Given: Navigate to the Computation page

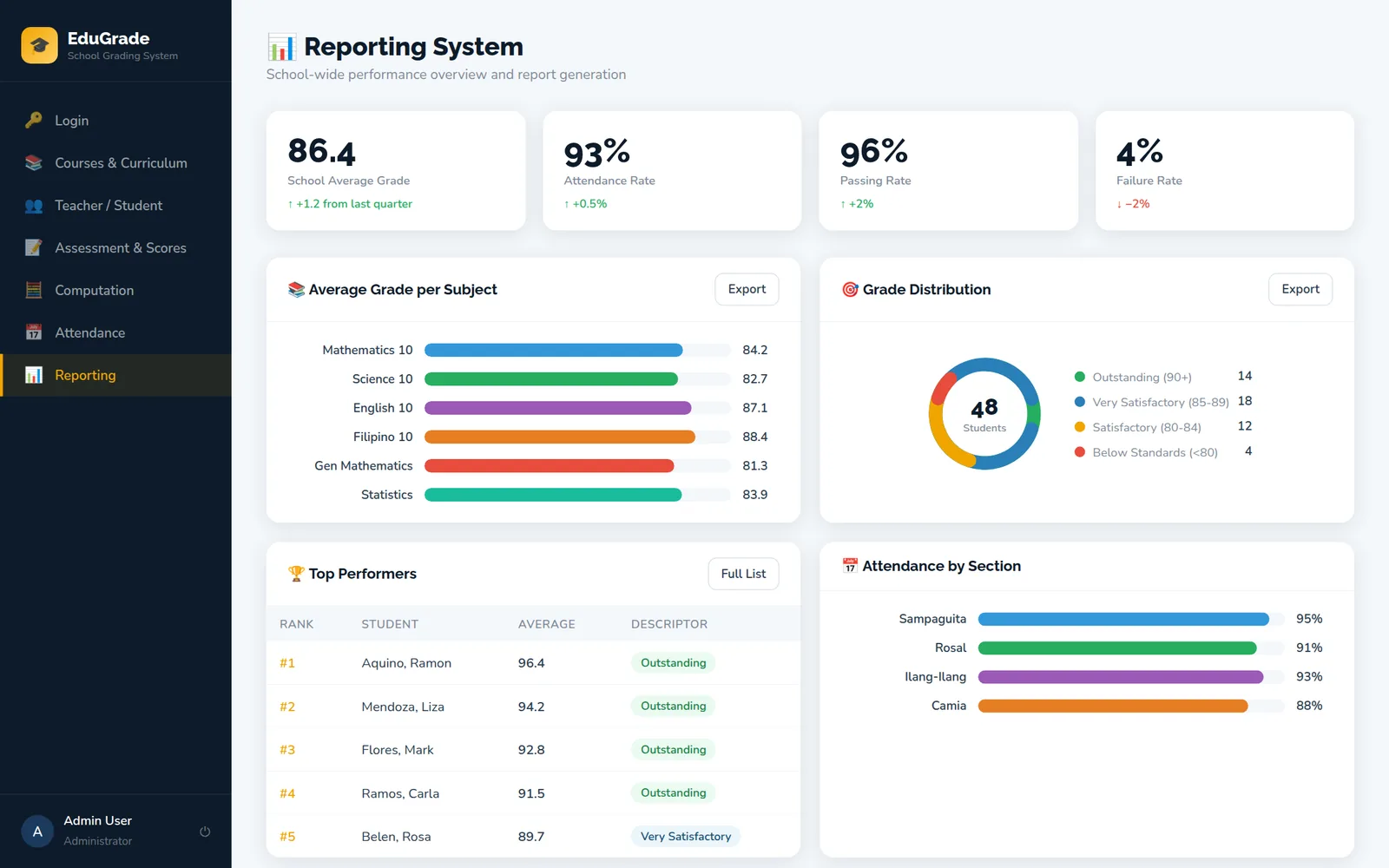Looking at the screenshot, I should point(115,291).
